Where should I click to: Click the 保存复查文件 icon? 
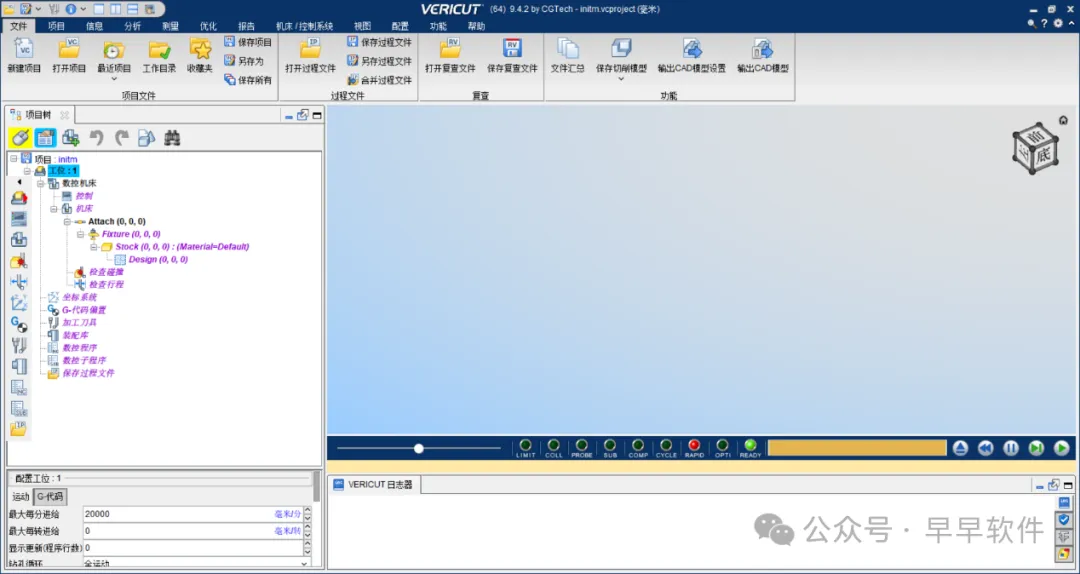click(x=512, y=49)
